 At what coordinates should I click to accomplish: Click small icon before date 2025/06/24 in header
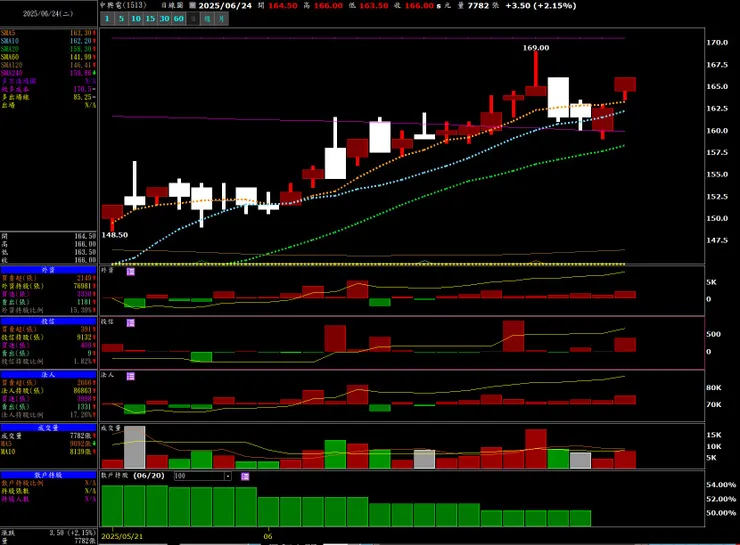[x=192, y=6]
